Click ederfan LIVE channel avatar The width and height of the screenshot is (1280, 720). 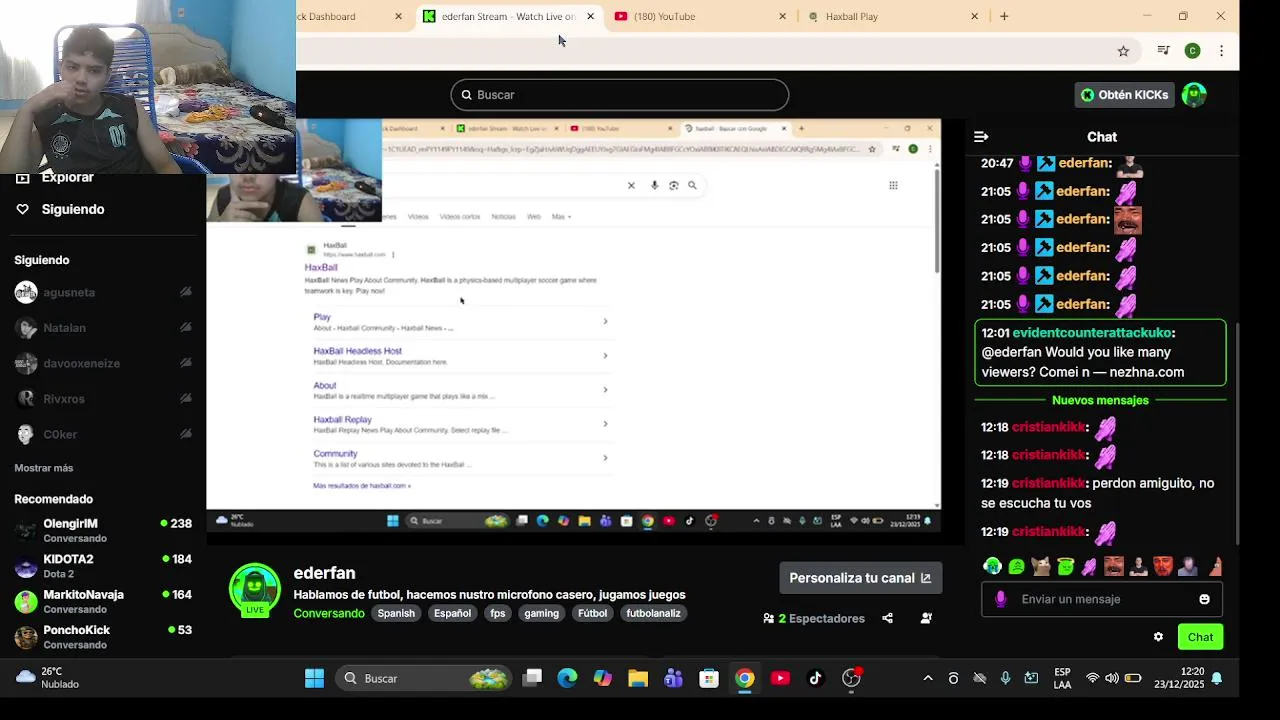pyautogui.click(x=255, y=589)
